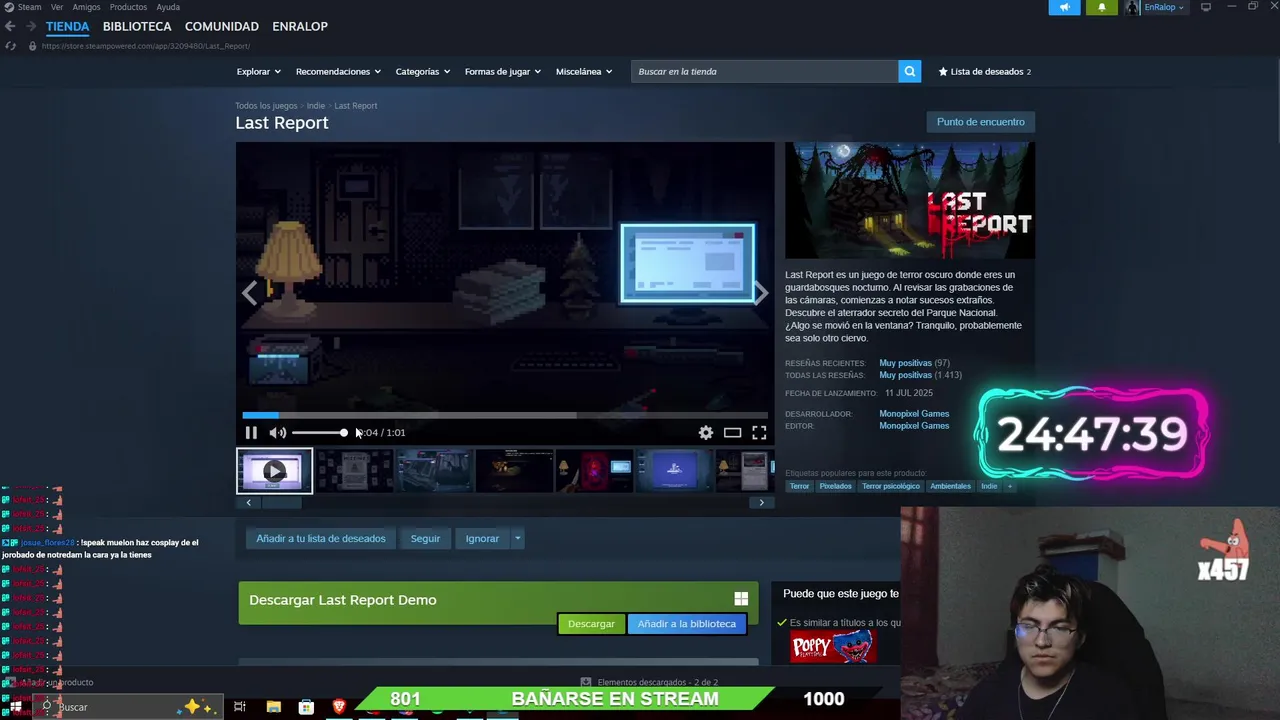Show next media with right arrow on video

[761, 293]
